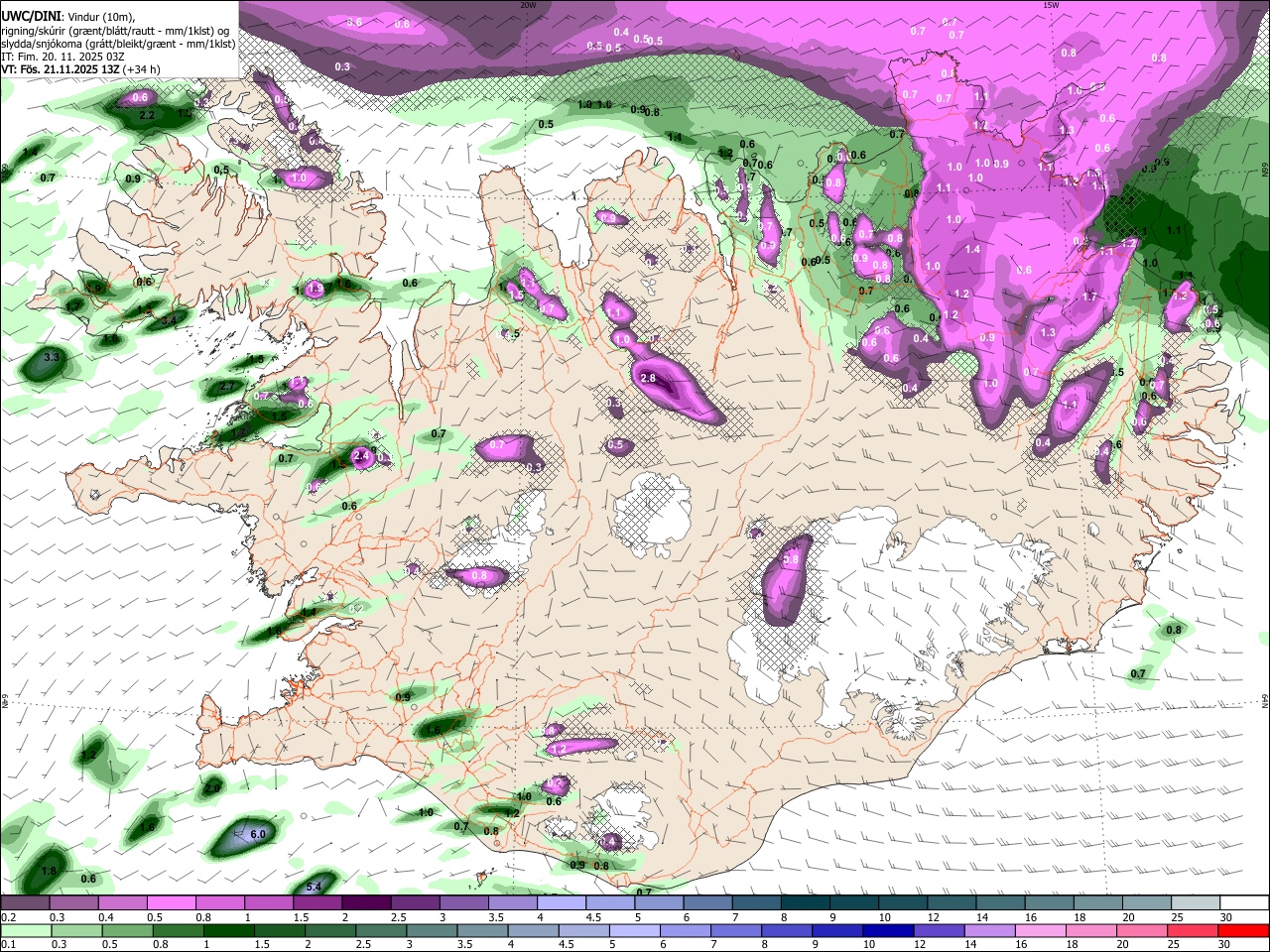
Task: Click the '0.2' label in the upper legend row
Action: point(8,917)
